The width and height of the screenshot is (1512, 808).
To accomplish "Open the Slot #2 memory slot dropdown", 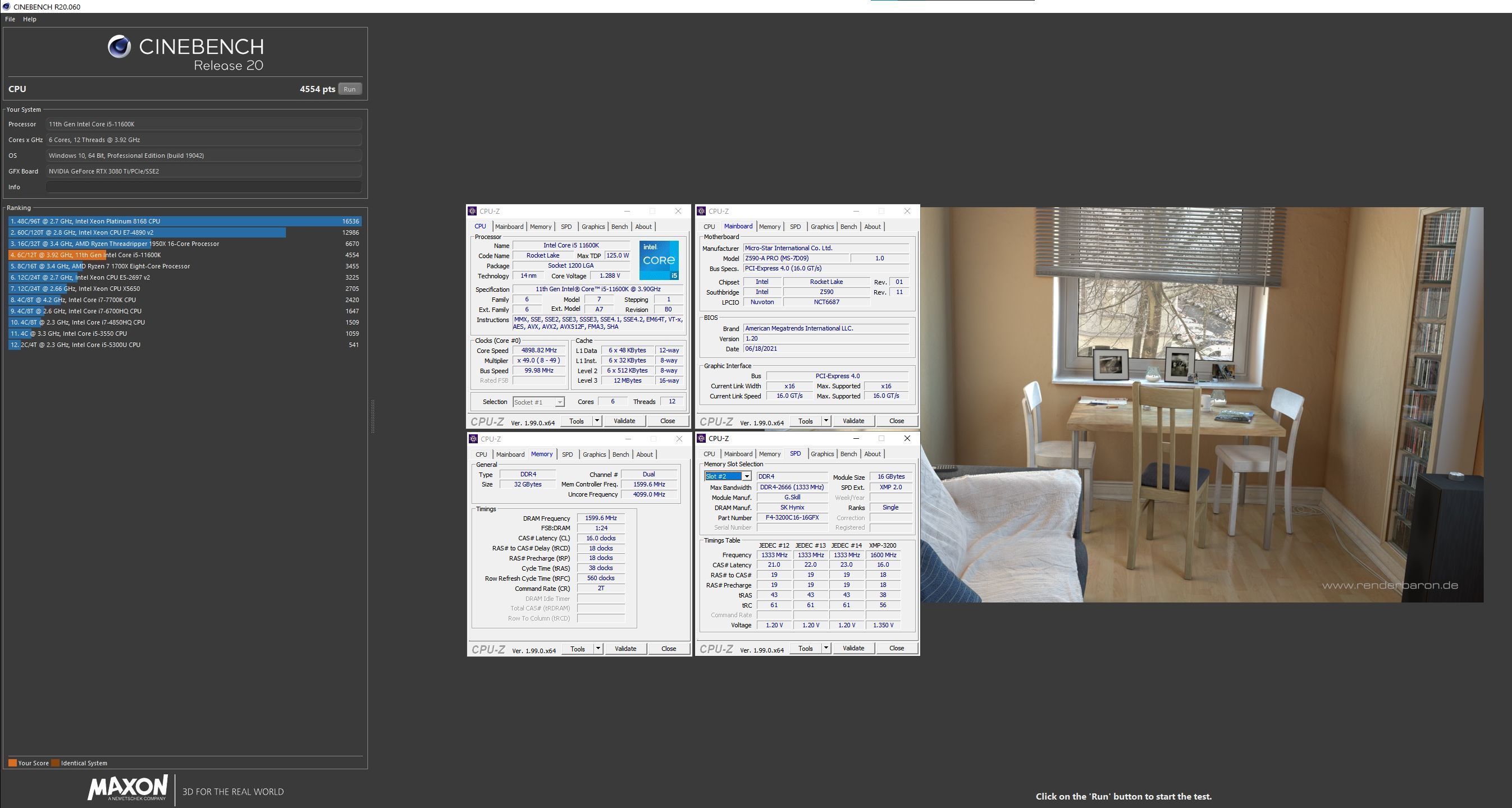I will click(728, 476).
